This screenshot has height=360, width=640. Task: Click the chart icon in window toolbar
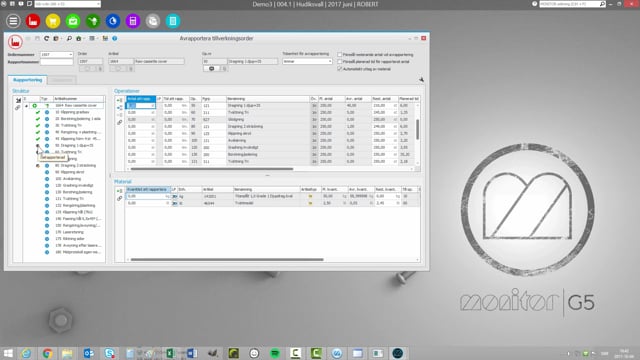(105, 38)
